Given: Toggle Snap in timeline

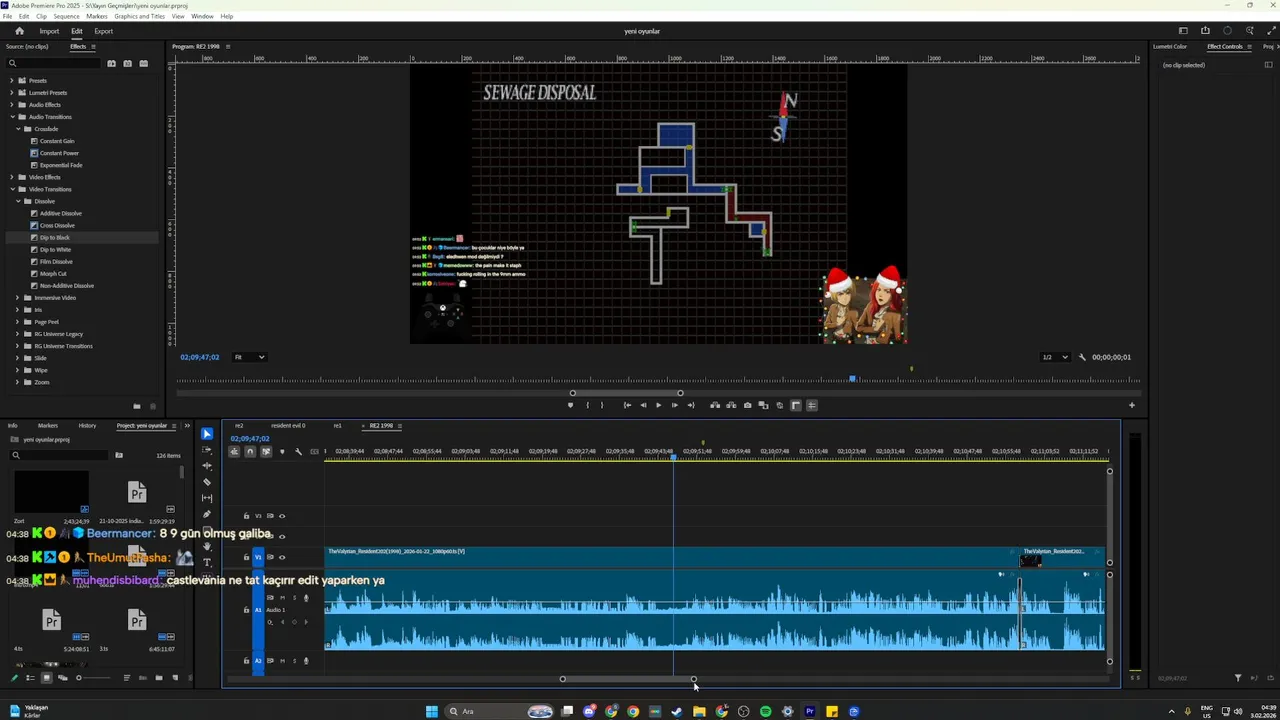Looking at the screenshot, I should [x=250, y=452].
